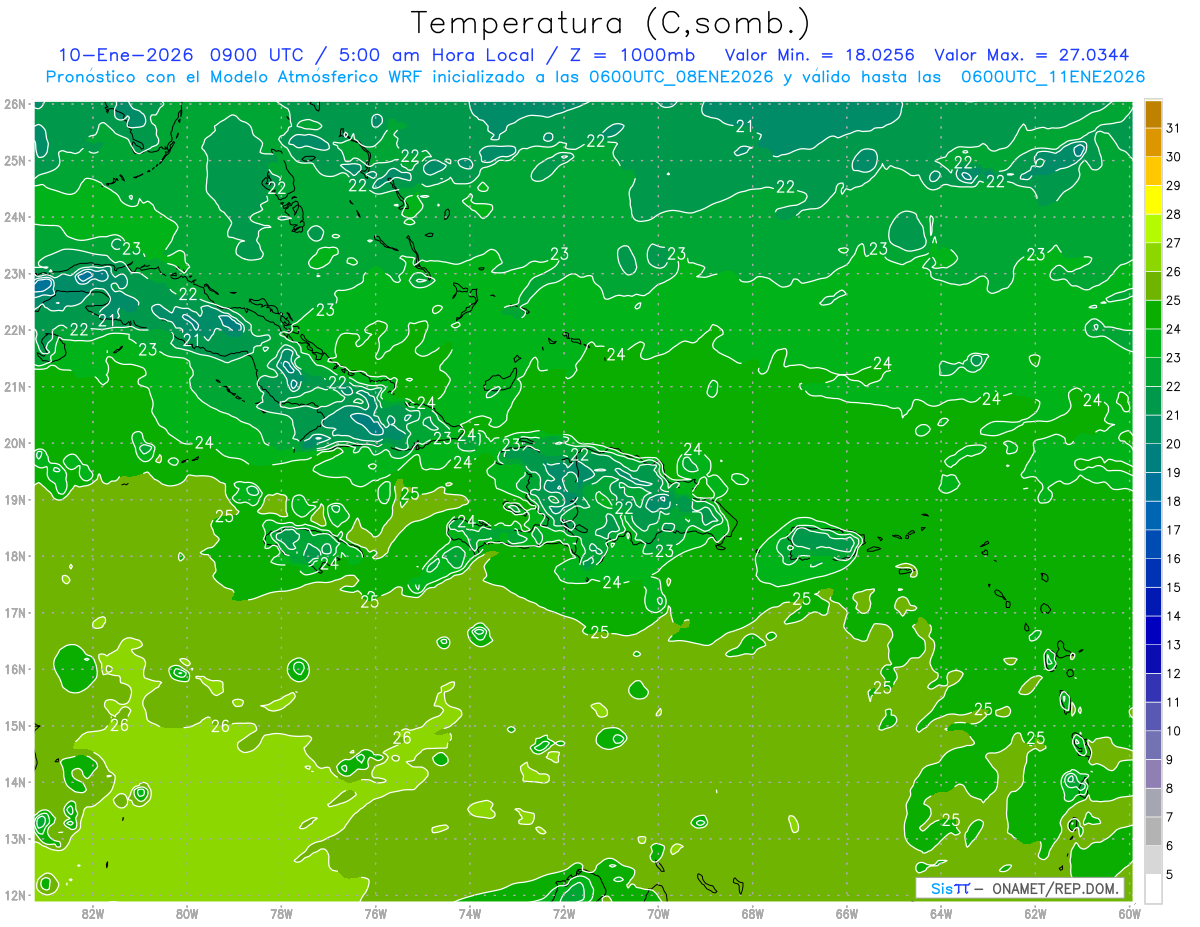The image size is (1200, 927).
Task: Click the '15N' latitude axis label
Action: pyautogui.click(x=14, y=726)
